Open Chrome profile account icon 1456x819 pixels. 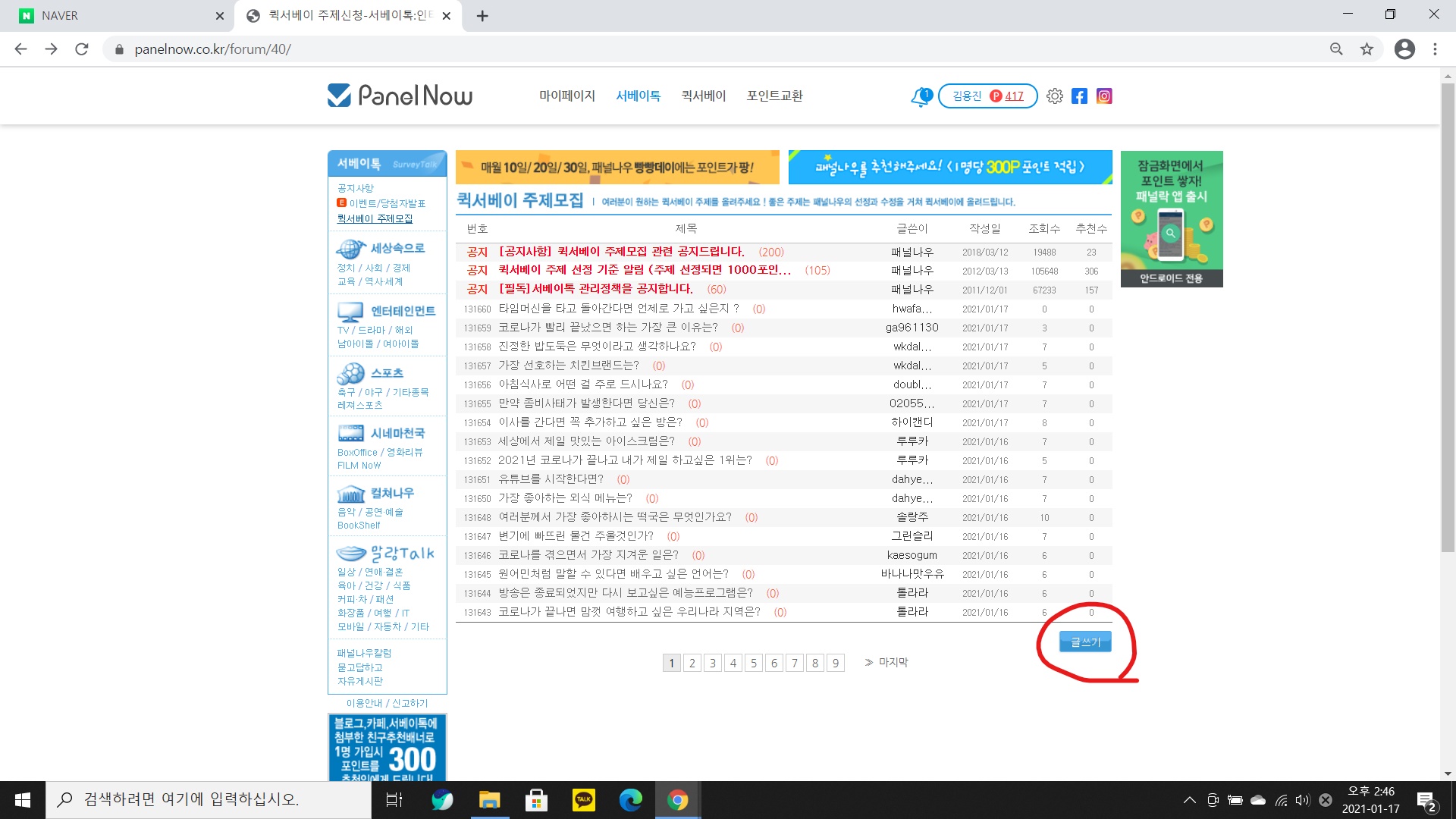pos(1404,49)
